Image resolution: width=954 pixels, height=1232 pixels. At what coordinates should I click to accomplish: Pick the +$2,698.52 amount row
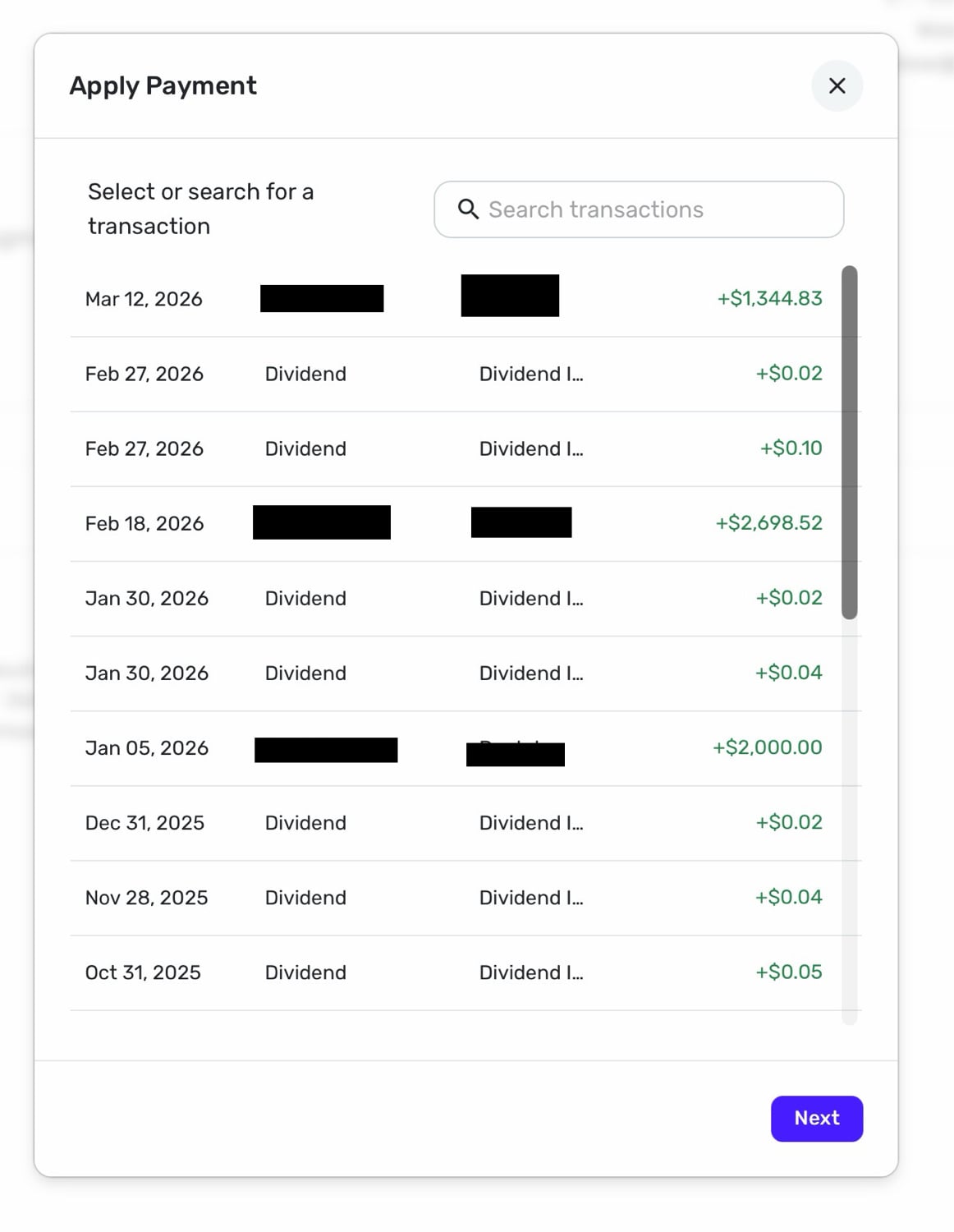(768, 523)
